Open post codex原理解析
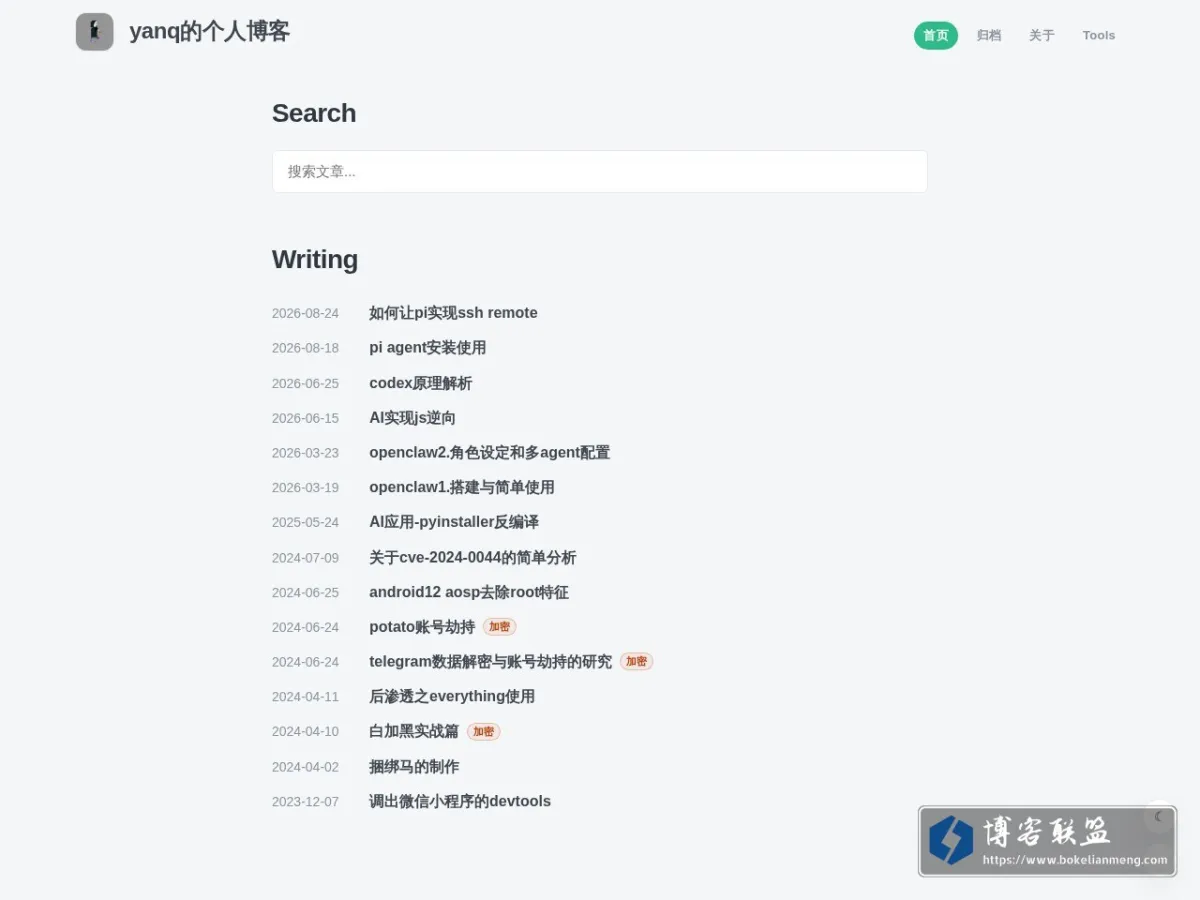This screenshot has width=1200, height=900. [421, 383]
